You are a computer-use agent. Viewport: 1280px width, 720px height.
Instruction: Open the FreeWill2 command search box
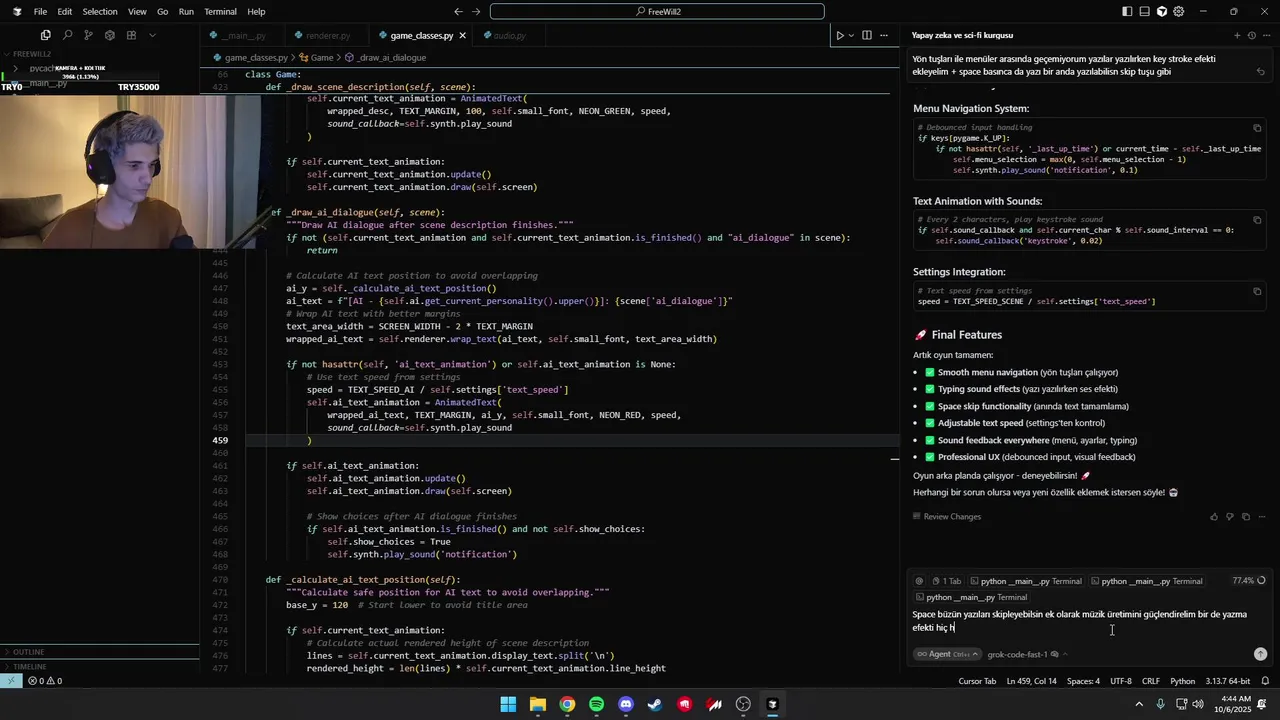657,12
